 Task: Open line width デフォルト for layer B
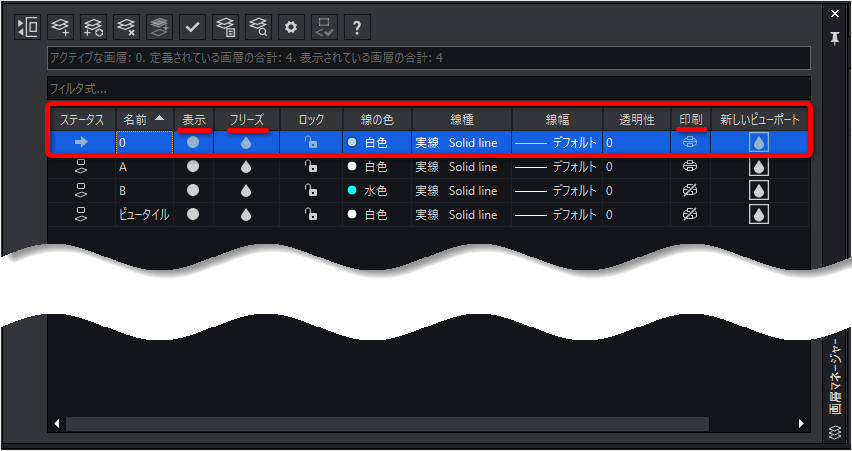coord(556,190)
